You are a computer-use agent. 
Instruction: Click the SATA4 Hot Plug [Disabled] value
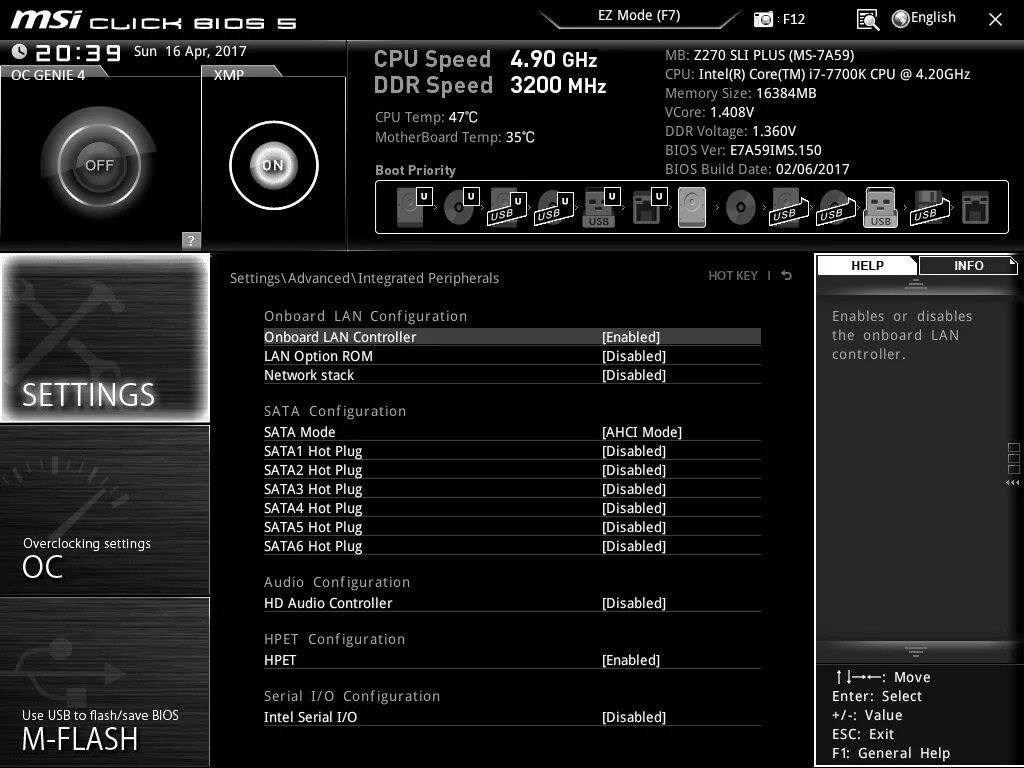click(x=633, y=508)
